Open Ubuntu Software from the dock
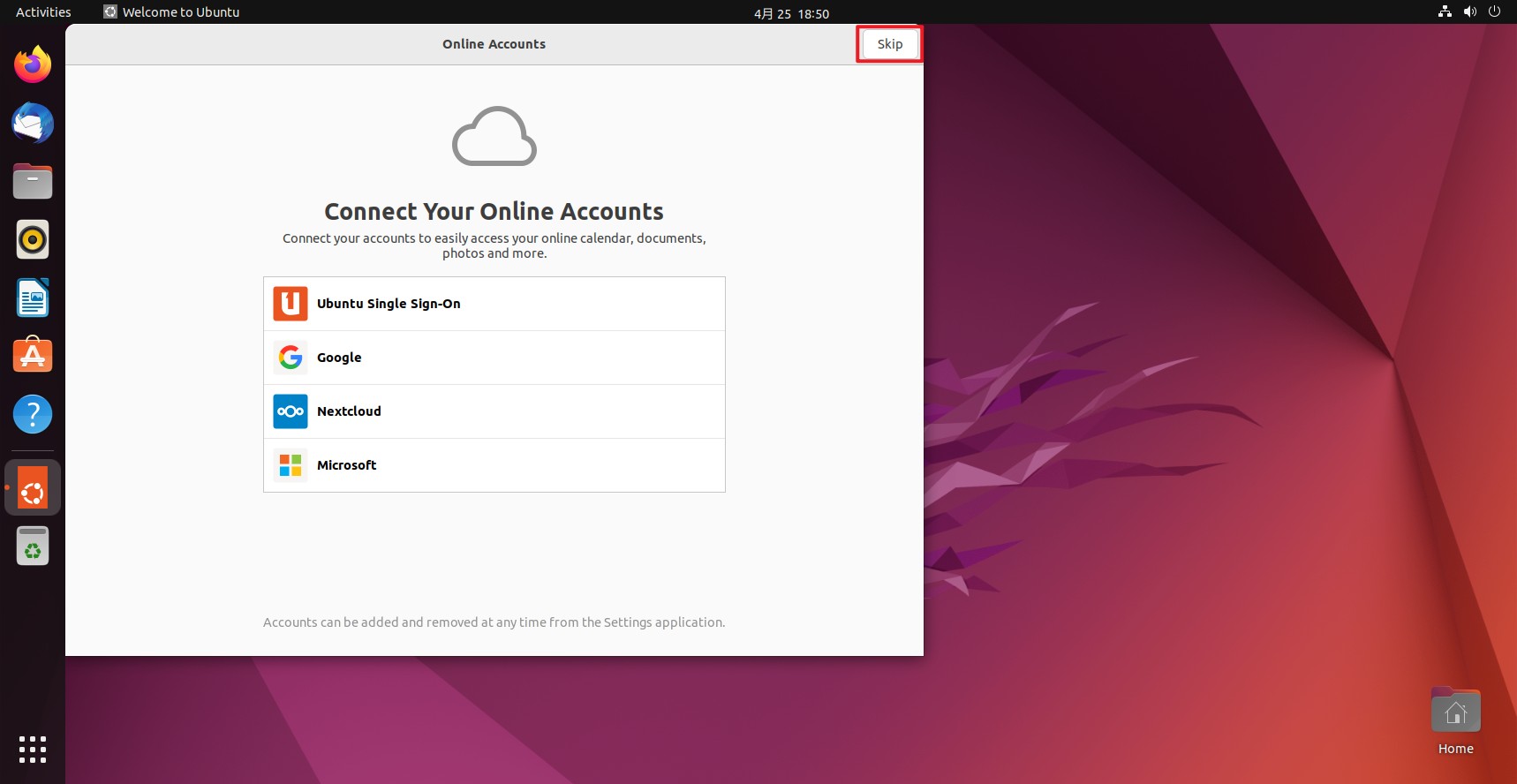This screenshot has height=784, width=1517. [33, 356]
